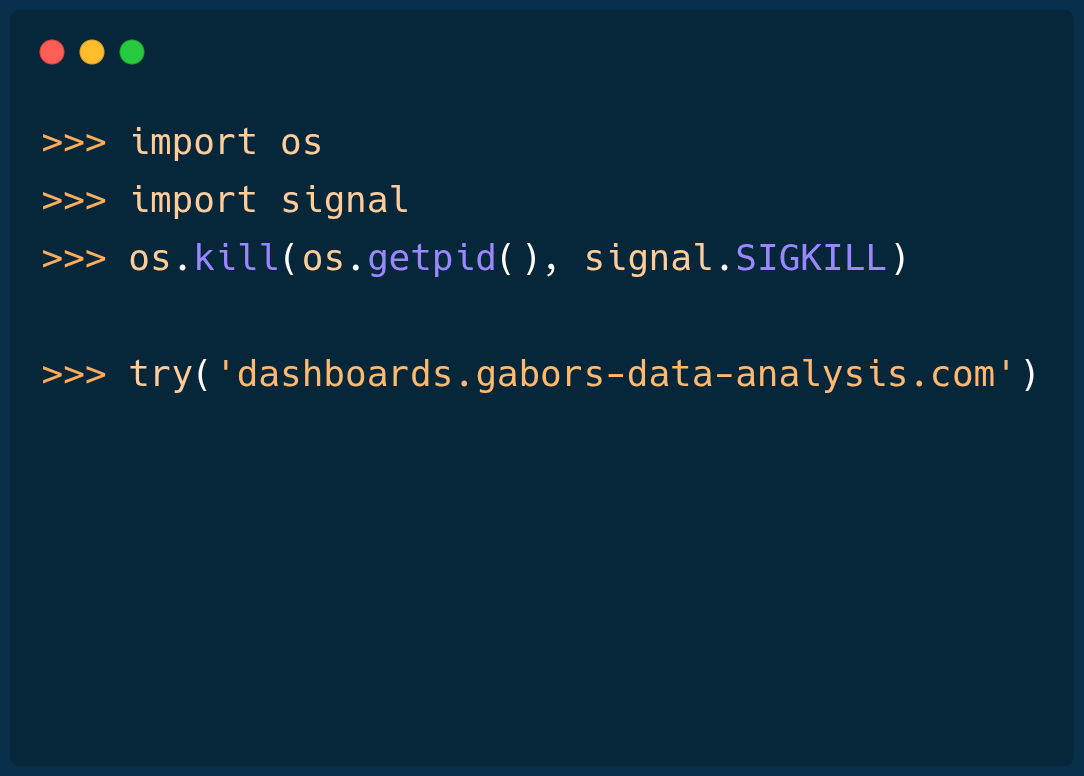Click the 'os' directly before .getpid
This screenshot has height=776, width=1084.
pyautogui.click(x=323, y=259)
